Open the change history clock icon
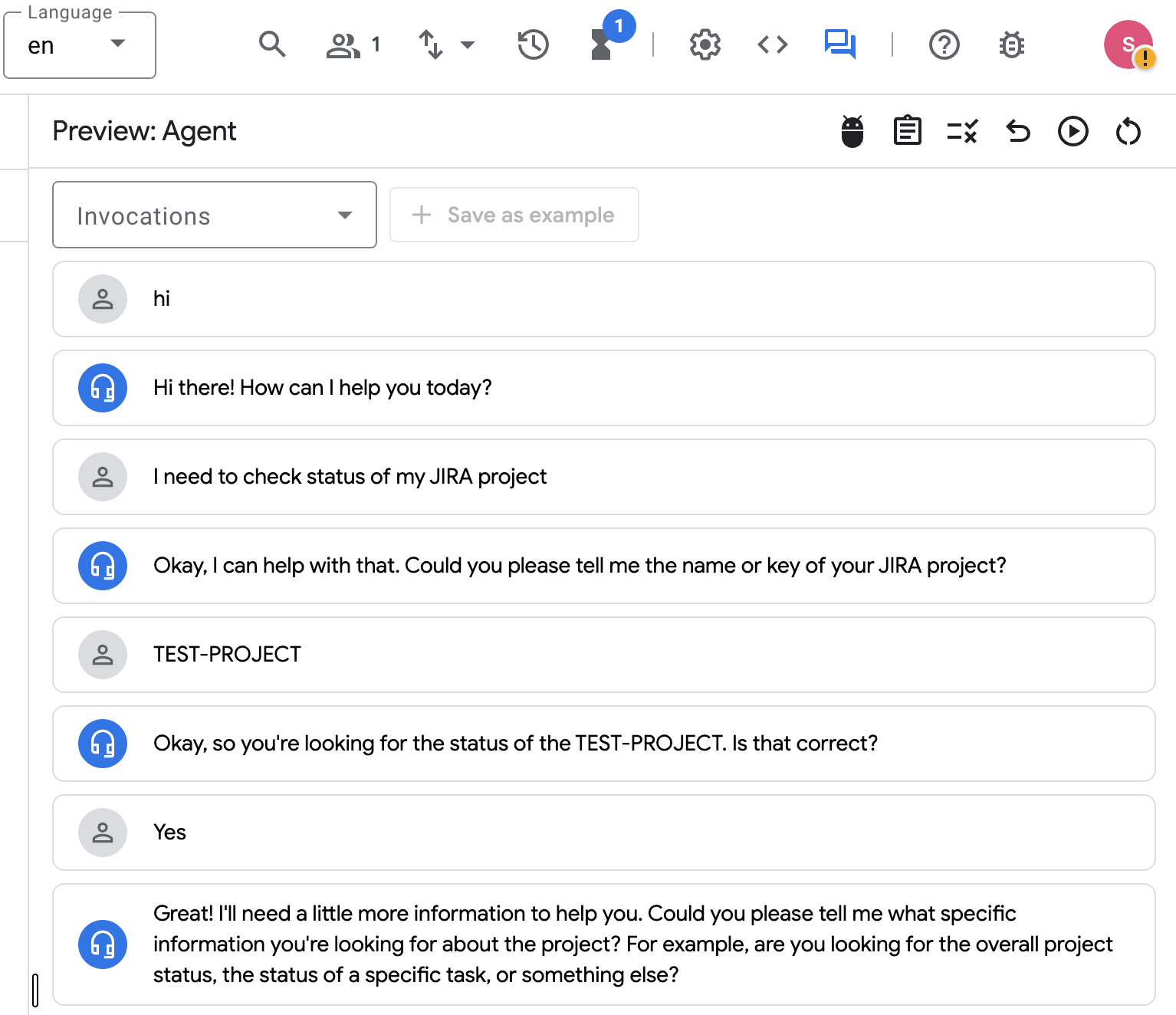 [533, 45]
